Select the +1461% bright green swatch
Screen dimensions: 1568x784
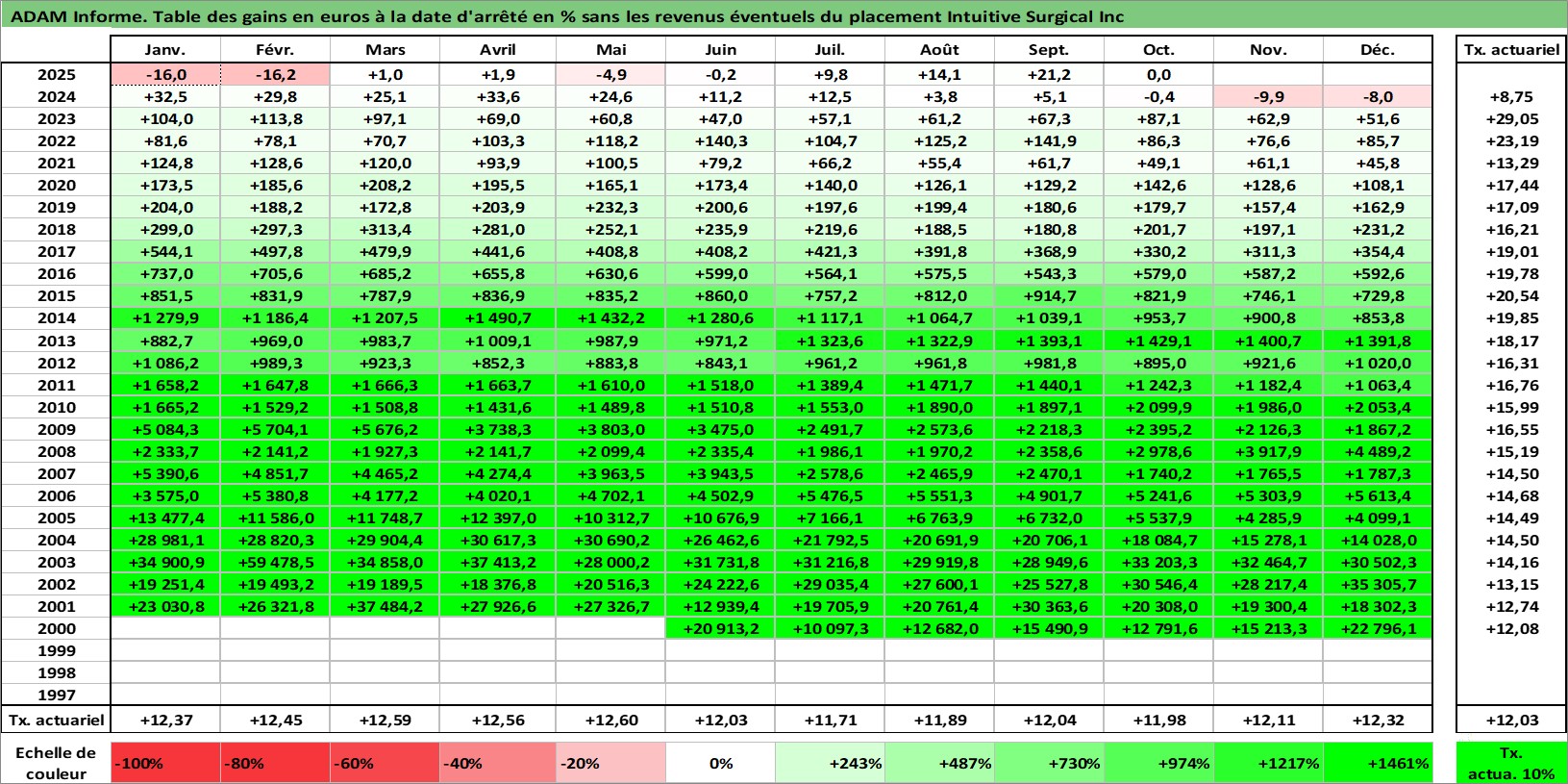click(x=1378, y=763)
